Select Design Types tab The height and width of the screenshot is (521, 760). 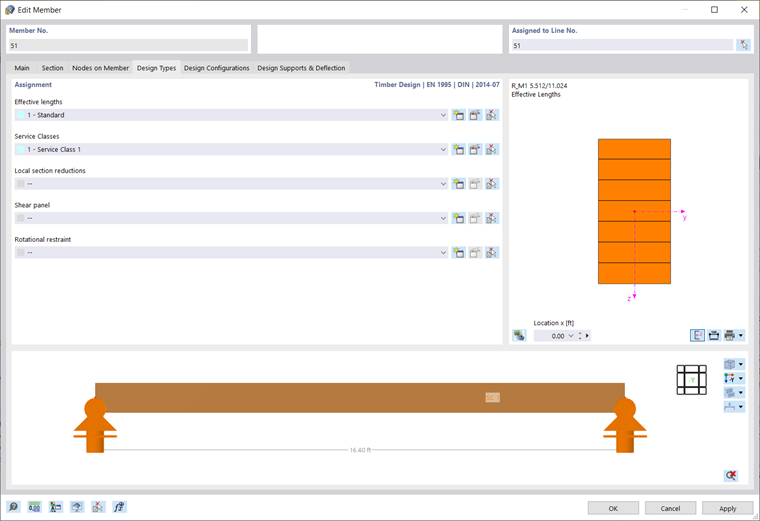click(156, 68)
